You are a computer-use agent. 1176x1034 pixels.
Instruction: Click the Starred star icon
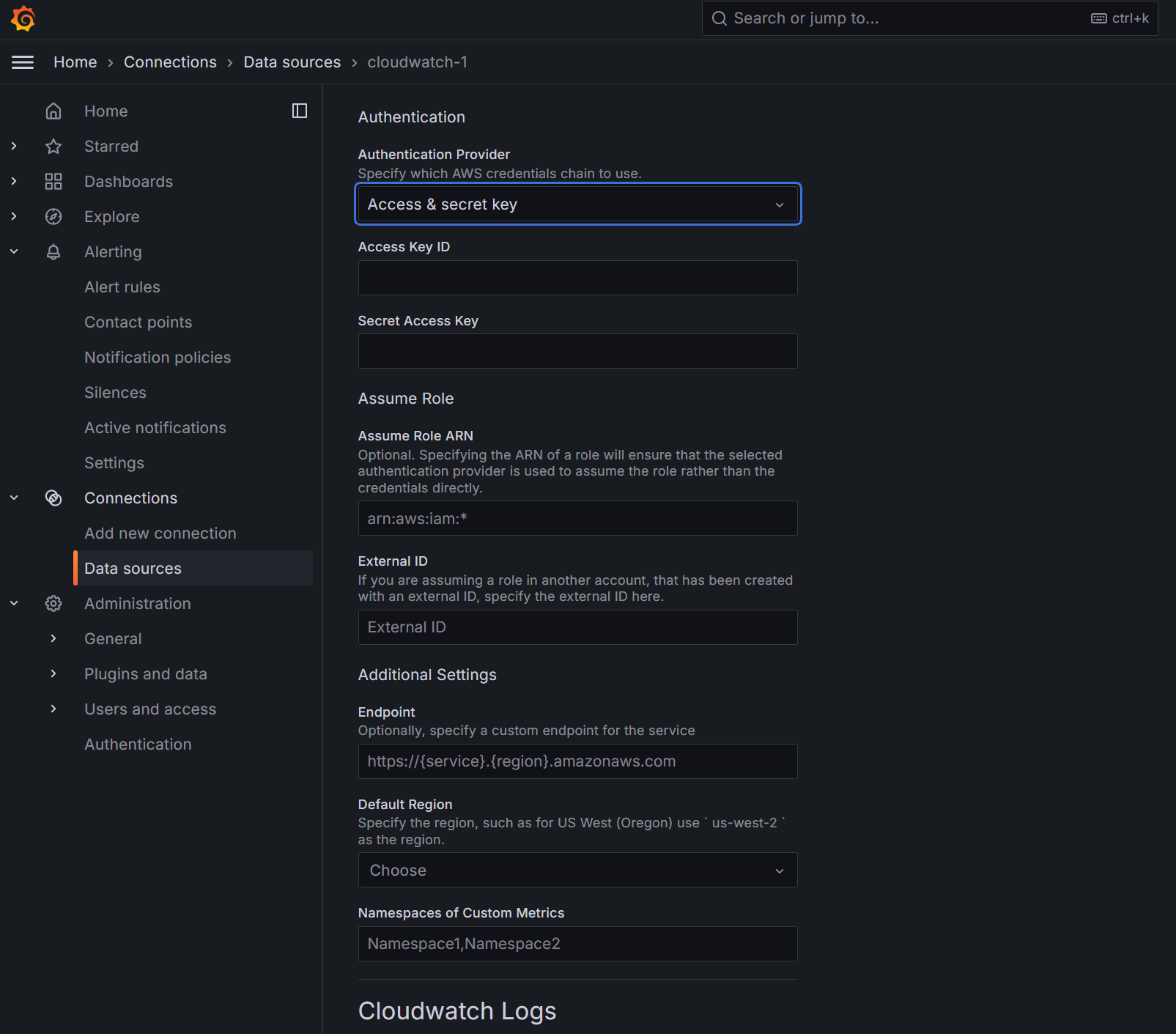click(x=53, y=146)
